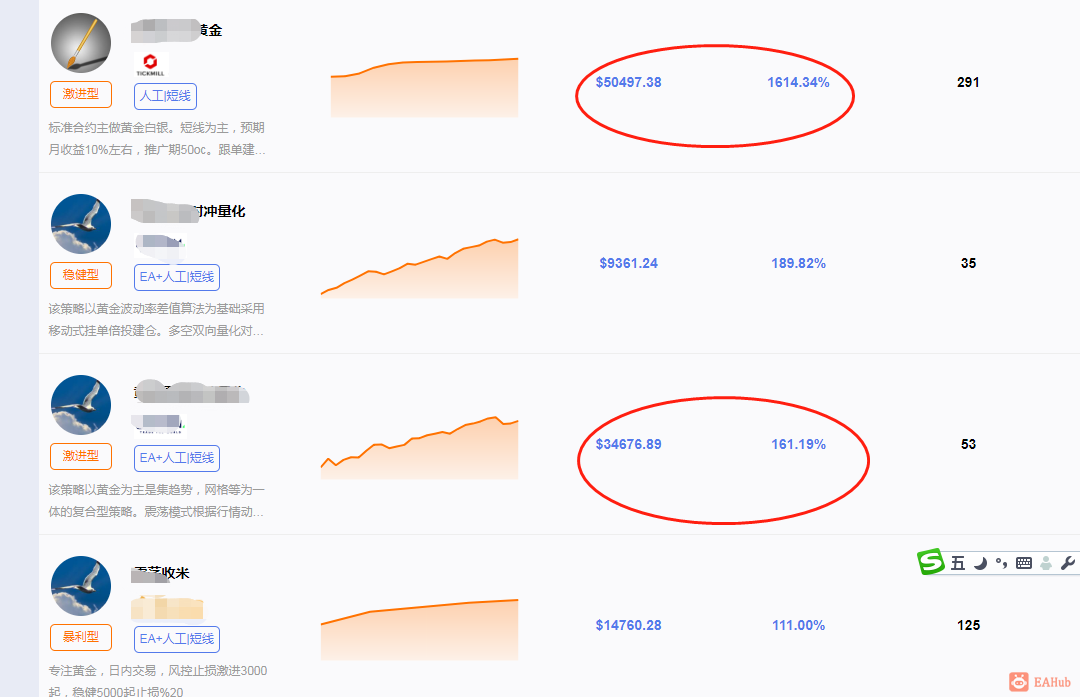Click the follower count 291
This screenshot has width=1080, height=697.
point(967,83)
